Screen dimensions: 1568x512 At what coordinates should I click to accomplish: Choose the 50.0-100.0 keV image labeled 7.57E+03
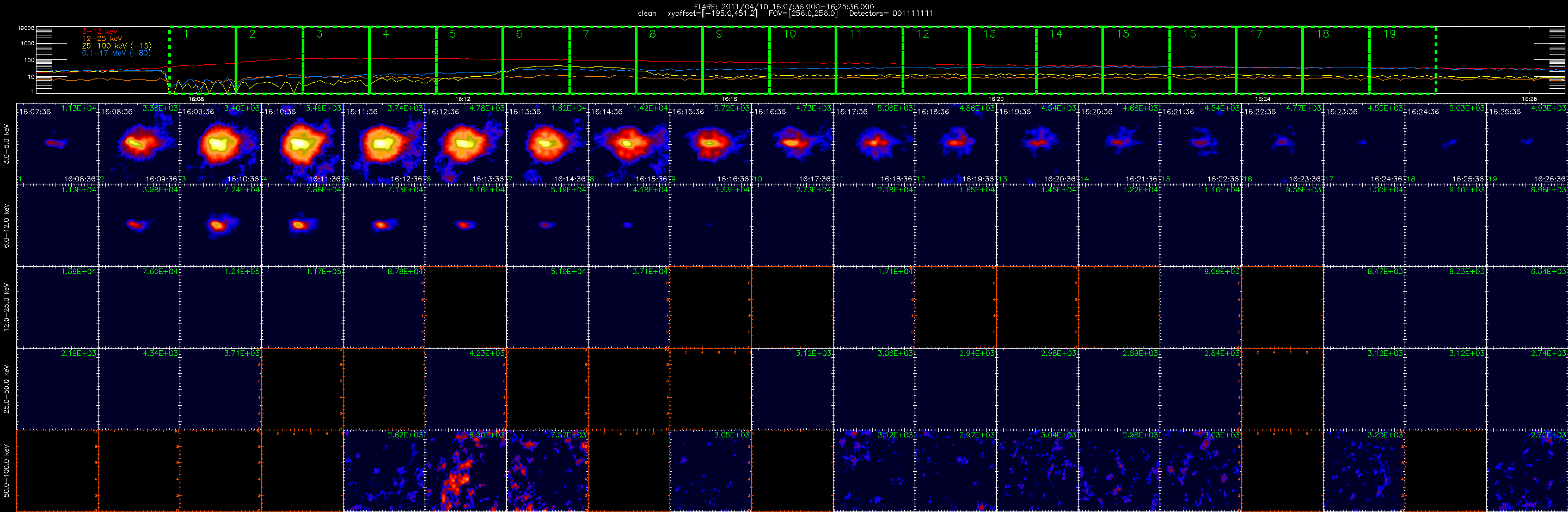point(547,471)
